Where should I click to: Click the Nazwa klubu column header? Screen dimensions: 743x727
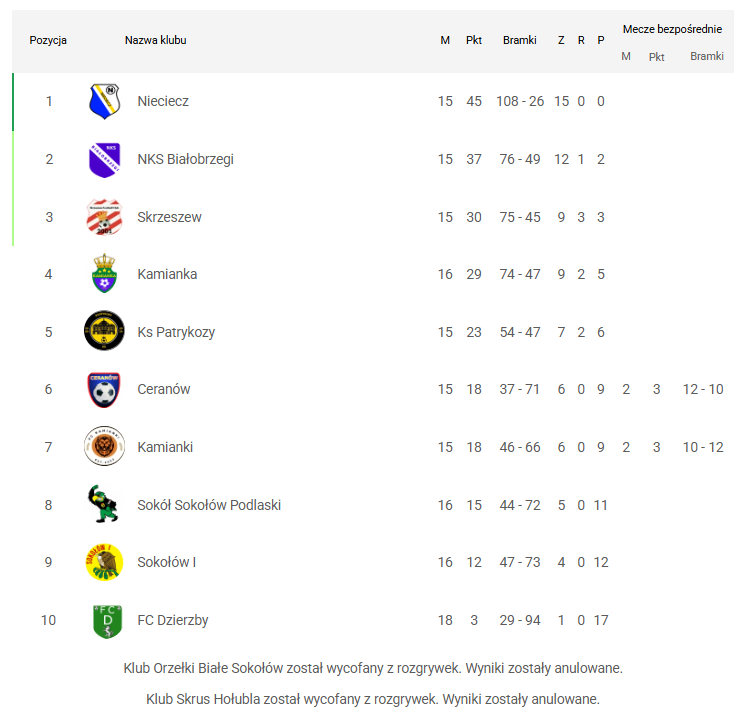(x=155, y=40)
